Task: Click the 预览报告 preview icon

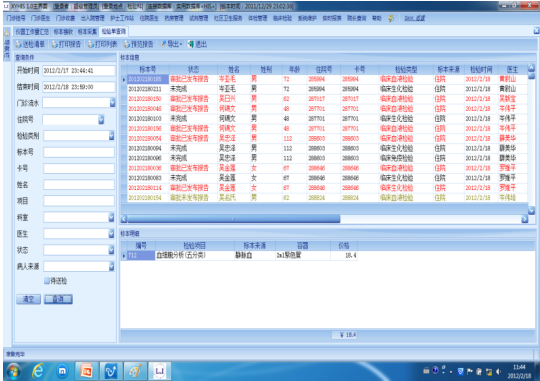Action: pyautogui.click(x=127, y=44)
